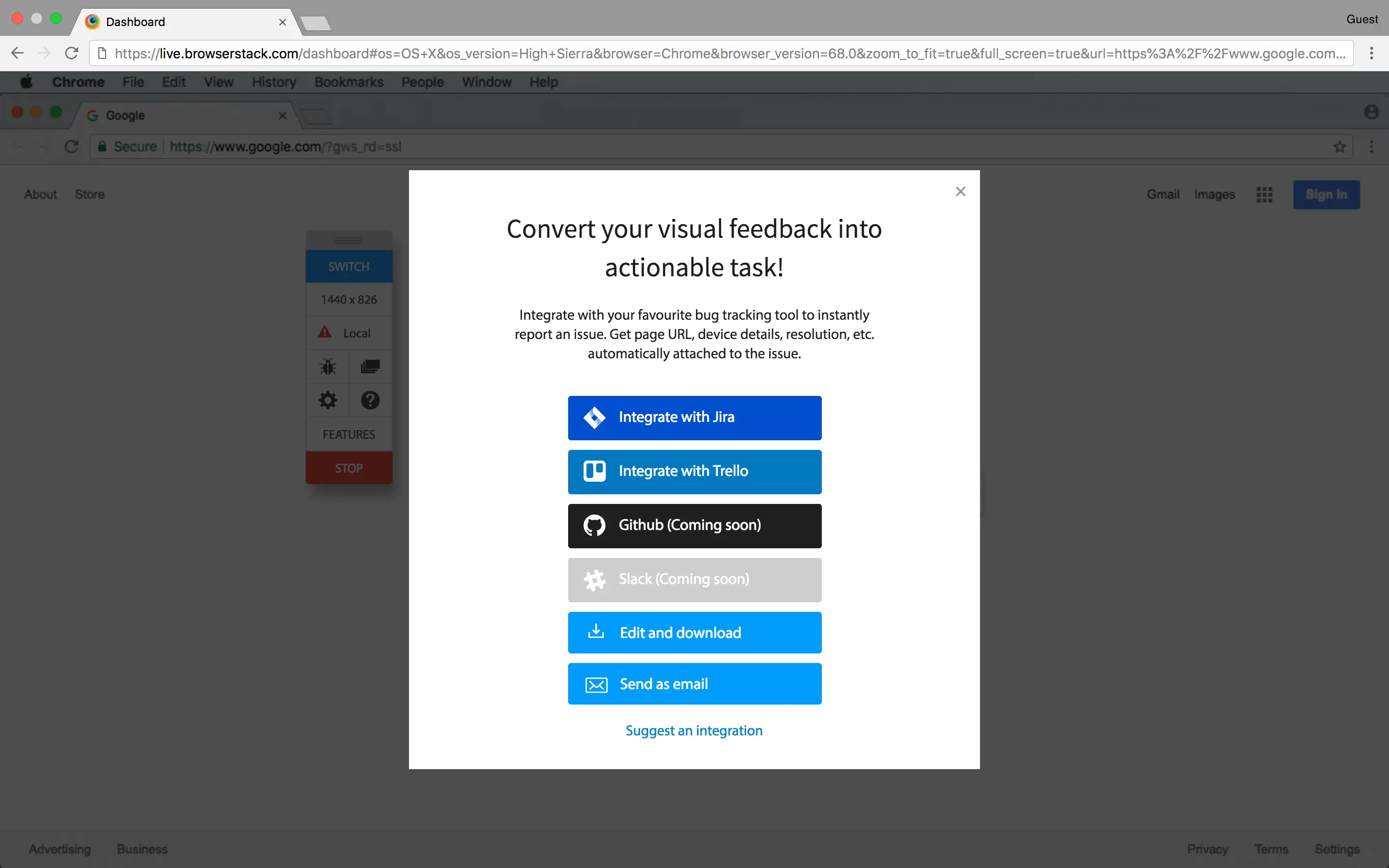Reload the outer Dashboard page

72,54
